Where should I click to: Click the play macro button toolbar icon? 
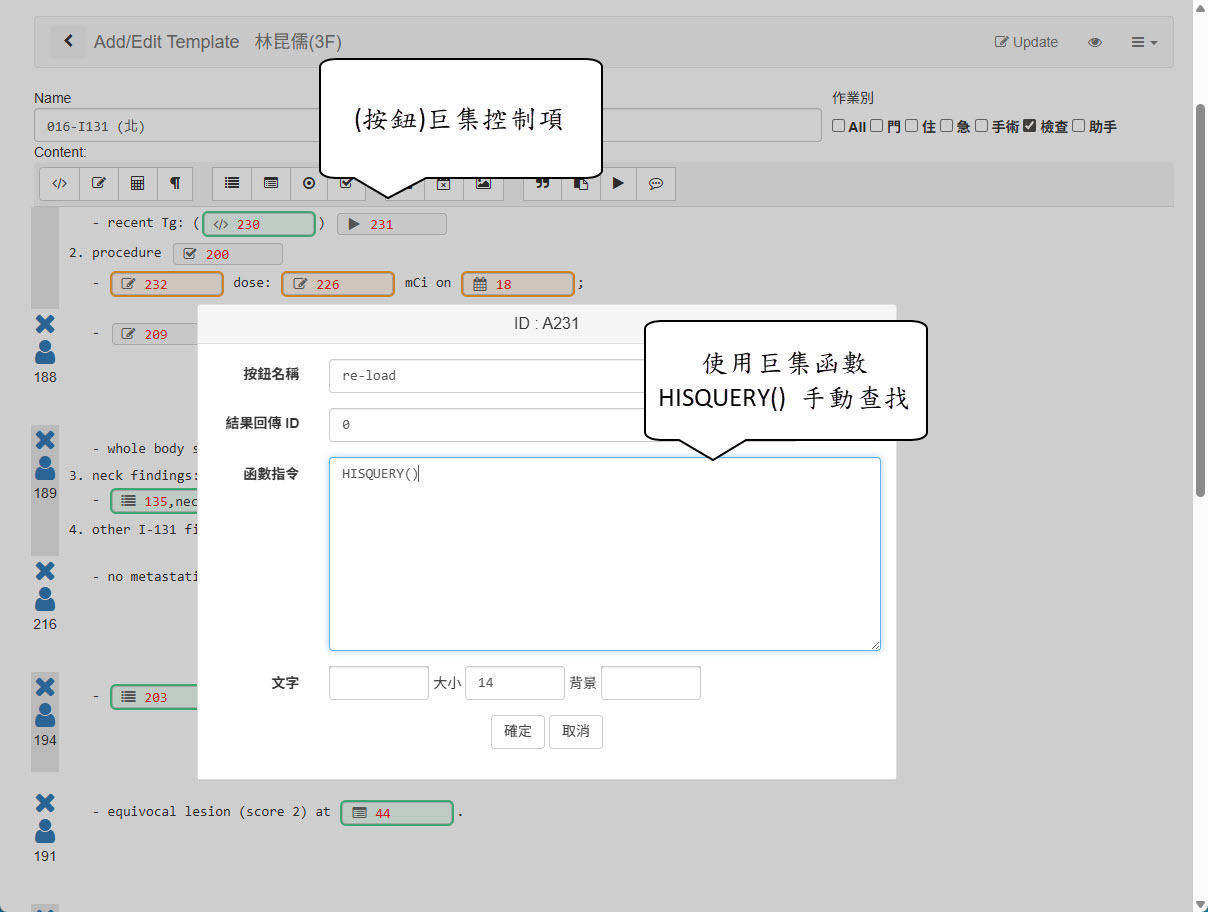[x=618, y=184]
